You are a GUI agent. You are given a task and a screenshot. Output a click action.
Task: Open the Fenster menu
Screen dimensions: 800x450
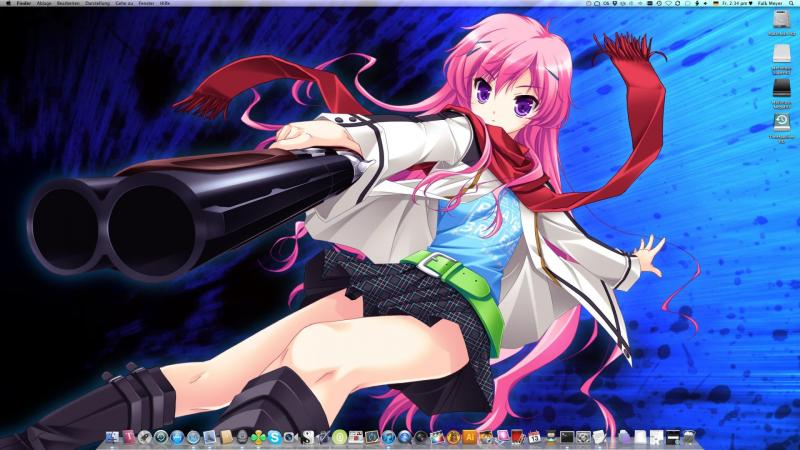(x=146, y=3)
